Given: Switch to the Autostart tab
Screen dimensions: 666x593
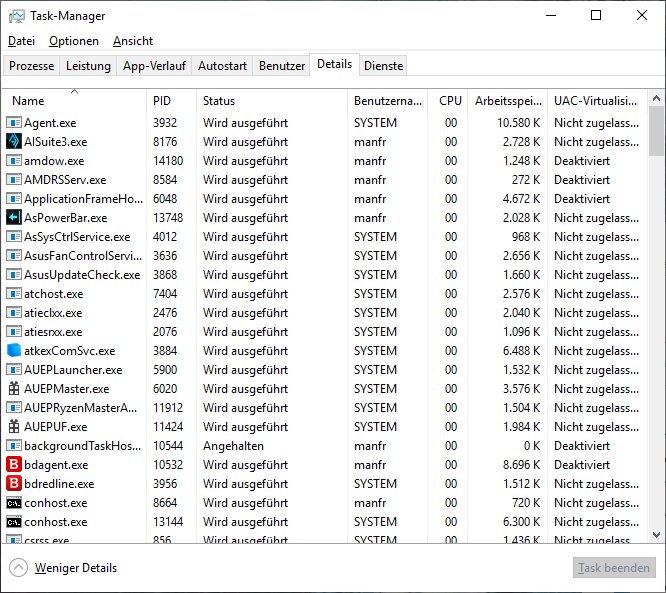Looking at the screenshot, I should click(x=222, y=66).
